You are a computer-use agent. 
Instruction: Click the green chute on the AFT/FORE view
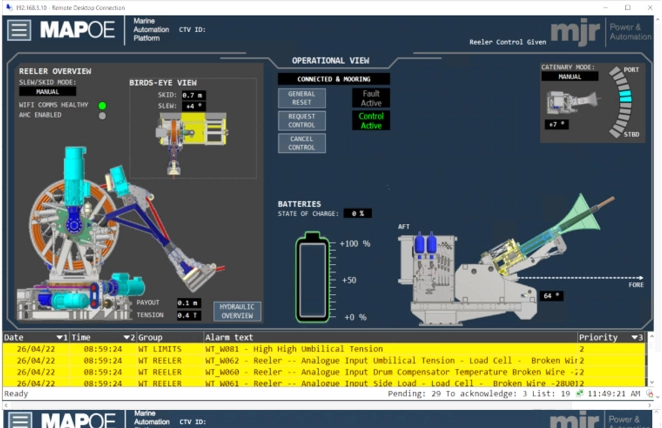click(581, 217)
